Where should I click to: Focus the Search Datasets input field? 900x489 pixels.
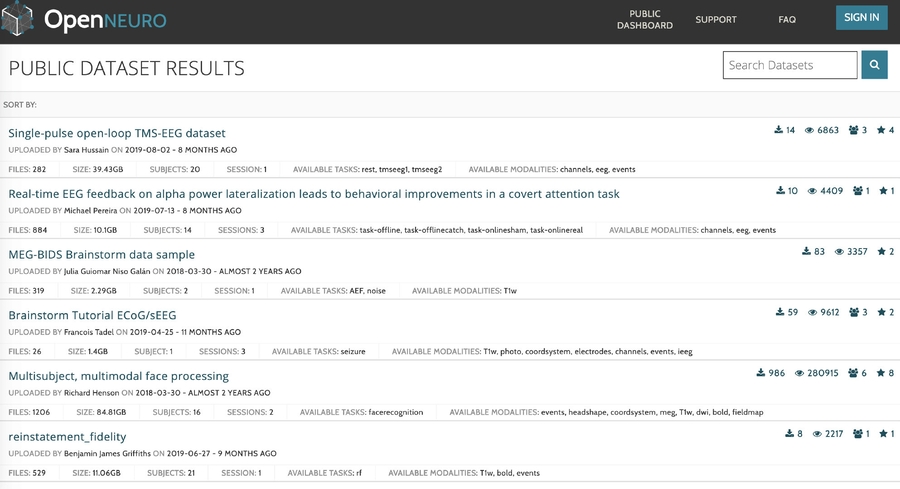click(x=789, y=65)
